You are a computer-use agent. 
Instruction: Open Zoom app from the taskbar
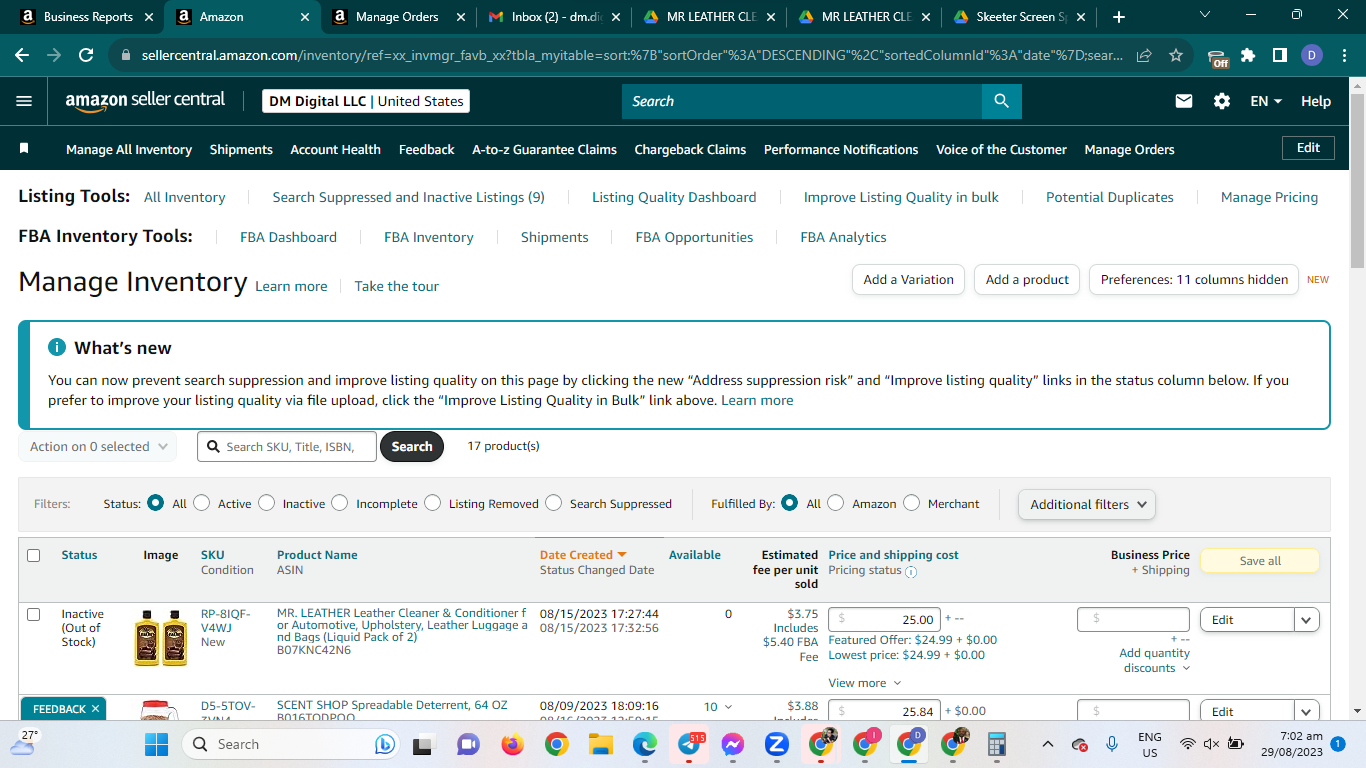pos(776,744)
